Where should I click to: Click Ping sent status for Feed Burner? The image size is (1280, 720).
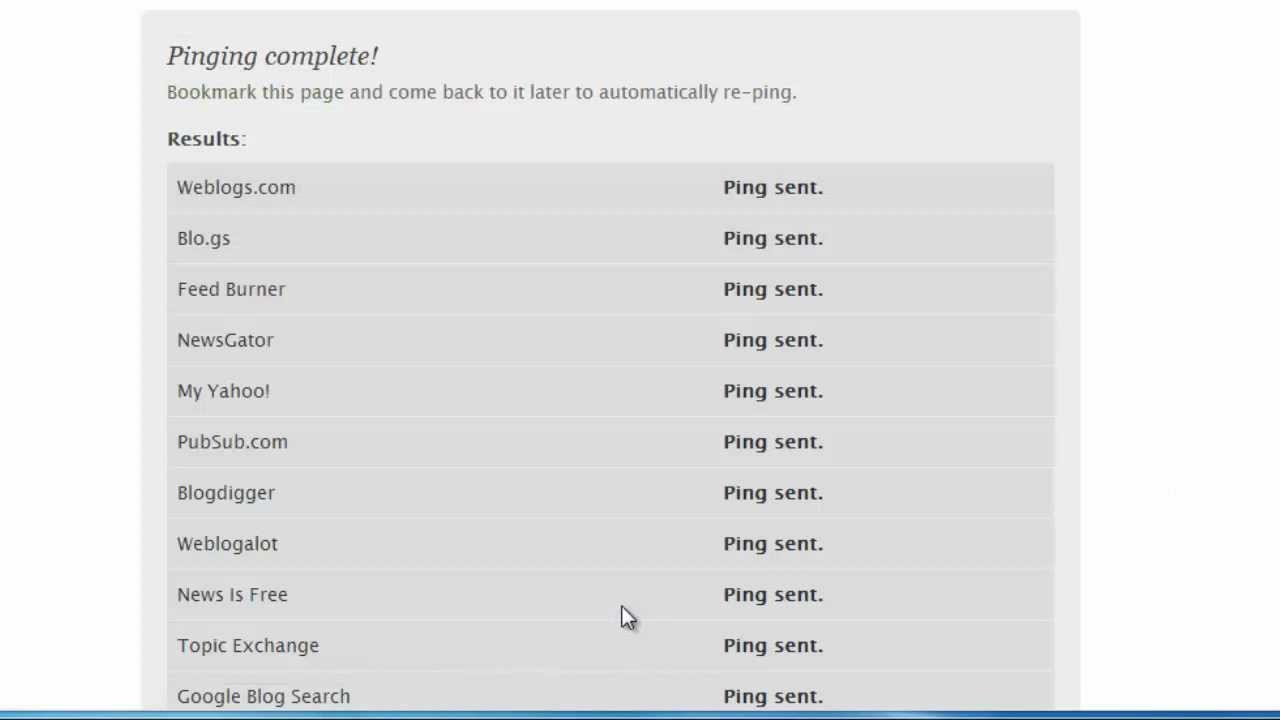tap(773, 289)
